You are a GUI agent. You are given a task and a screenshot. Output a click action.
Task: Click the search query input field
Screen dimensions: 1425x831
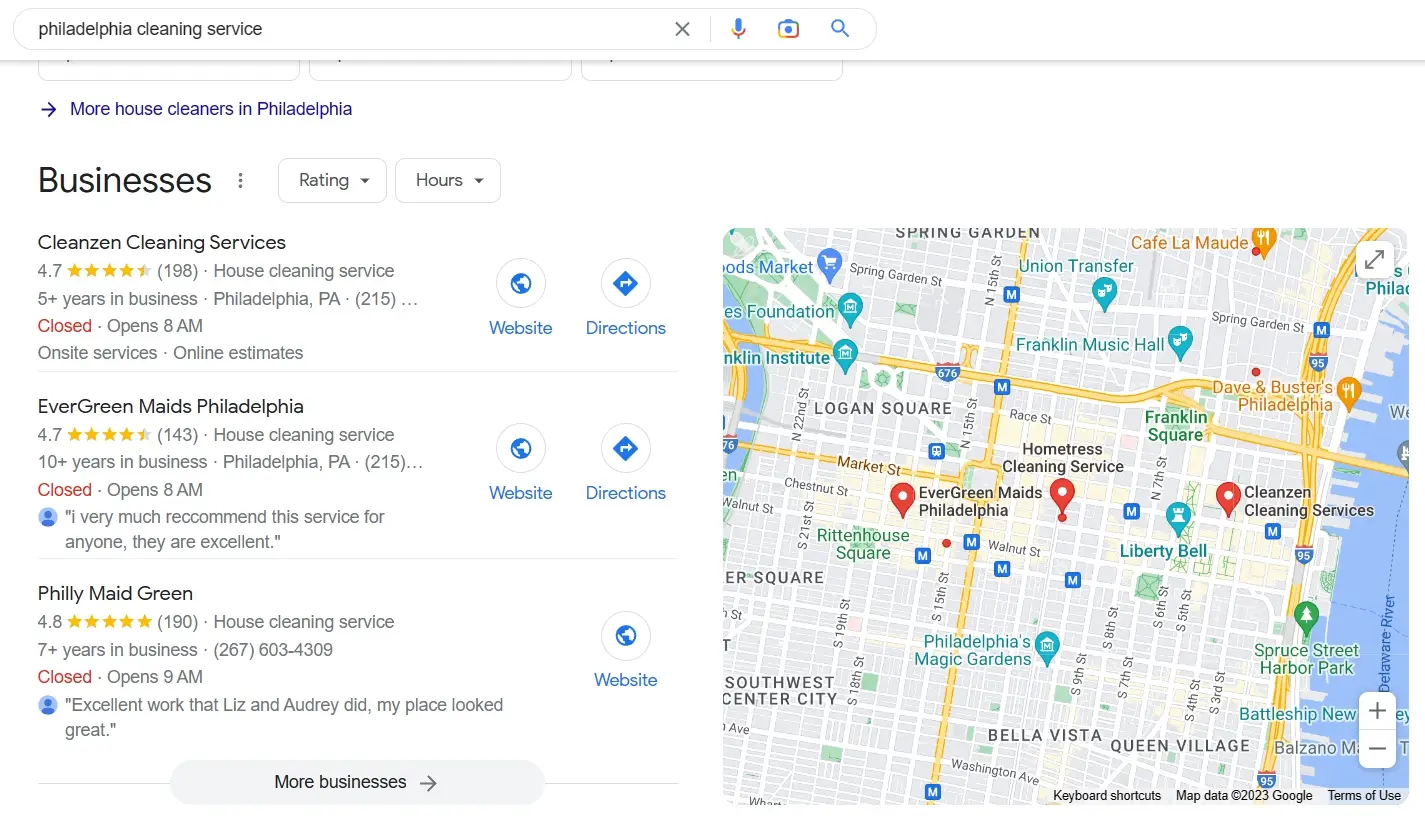click(350, 29)
